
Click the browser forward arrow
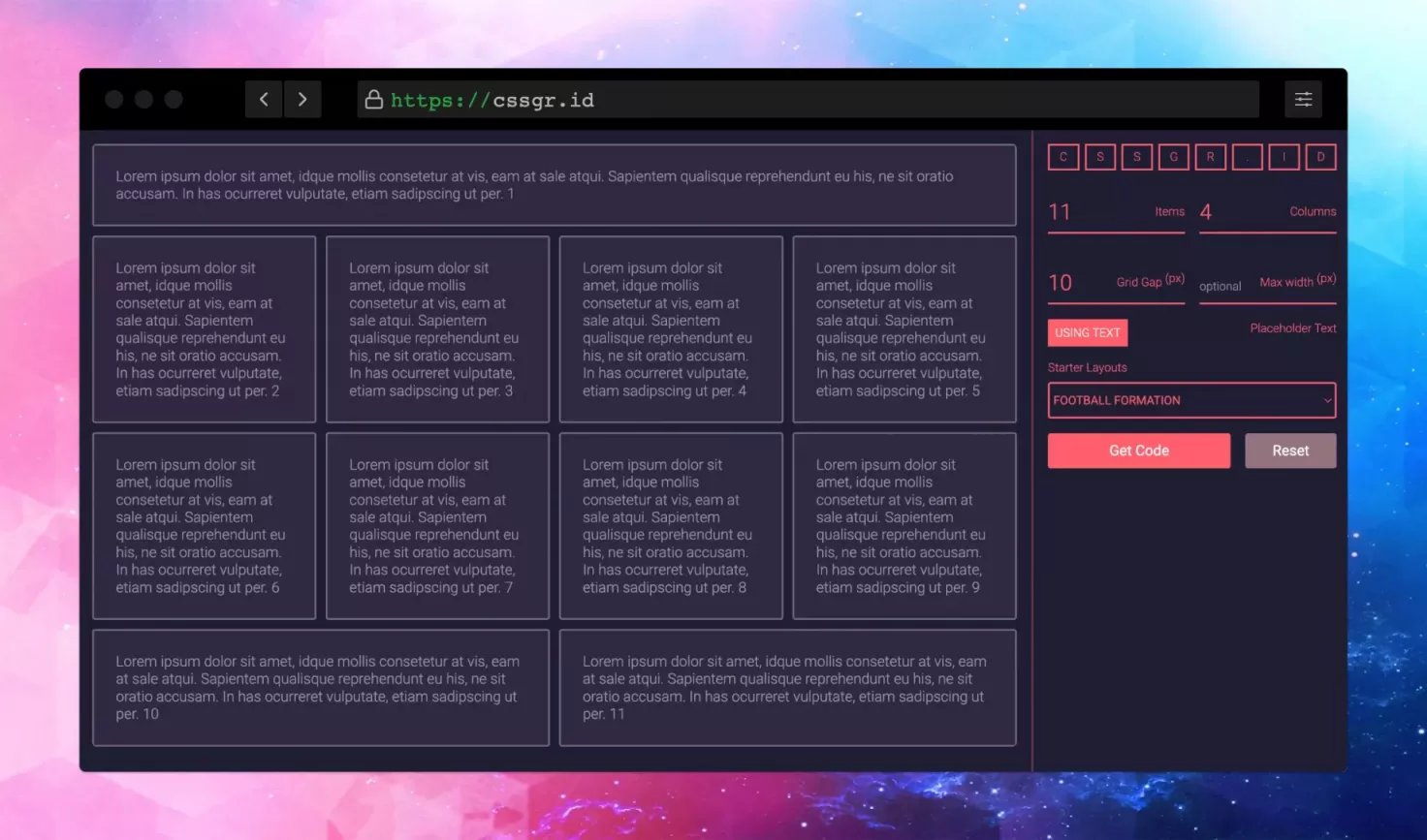pos(302,100)
